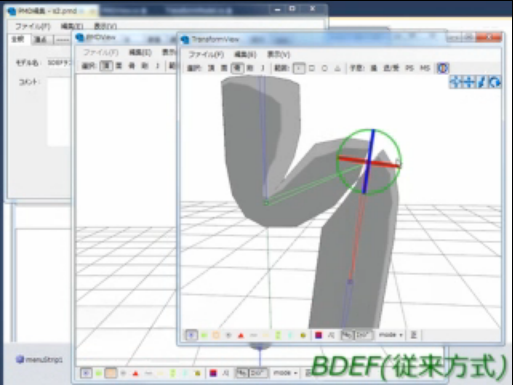Select face (面) mode in PMDView toolbar
This screenshot has width=513, height=385.
pos(119,66)
